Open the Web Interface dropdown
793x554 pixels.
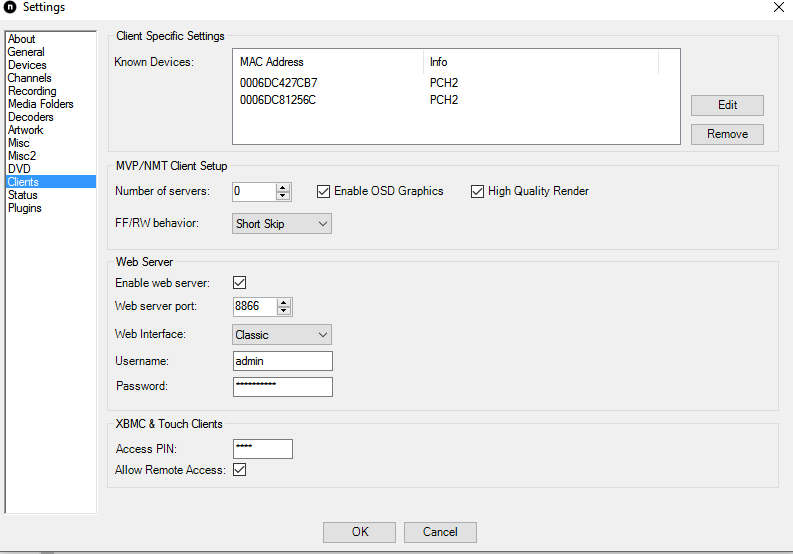tap(282, 335)
